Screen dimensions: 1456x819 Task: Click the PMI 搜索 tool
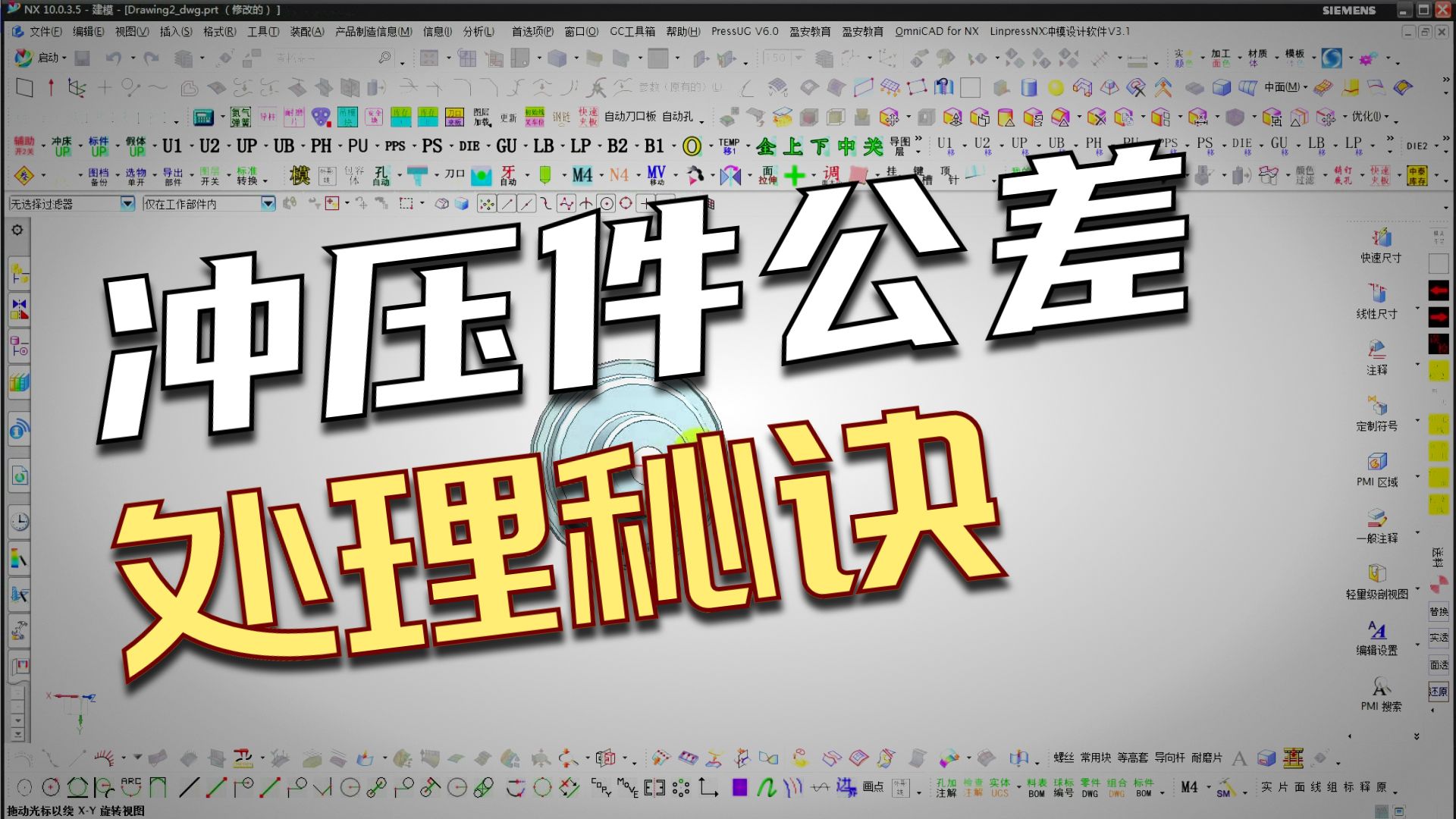pos(1380,695)
